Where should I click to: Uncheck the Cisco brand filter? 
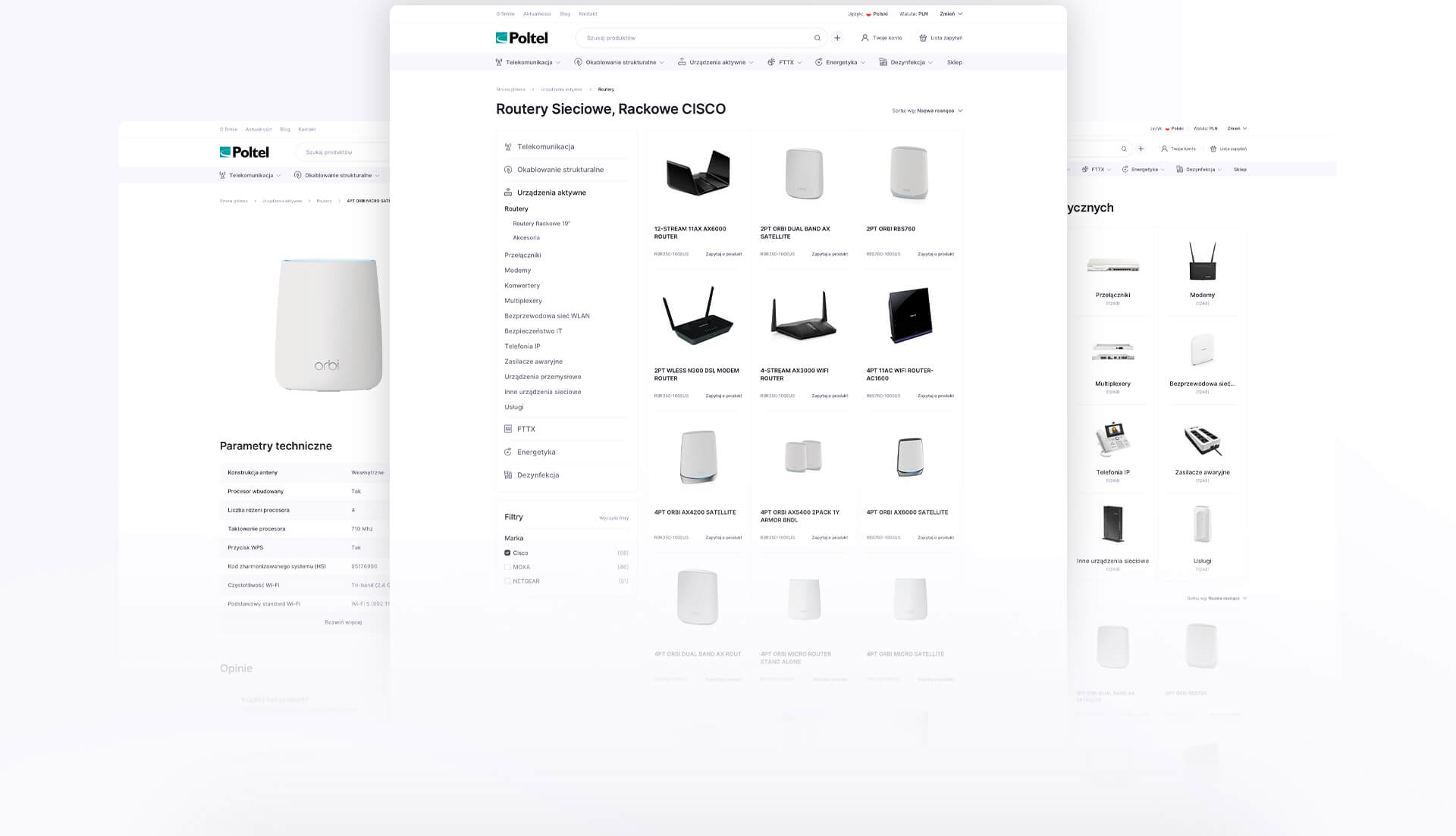[507, 553]
